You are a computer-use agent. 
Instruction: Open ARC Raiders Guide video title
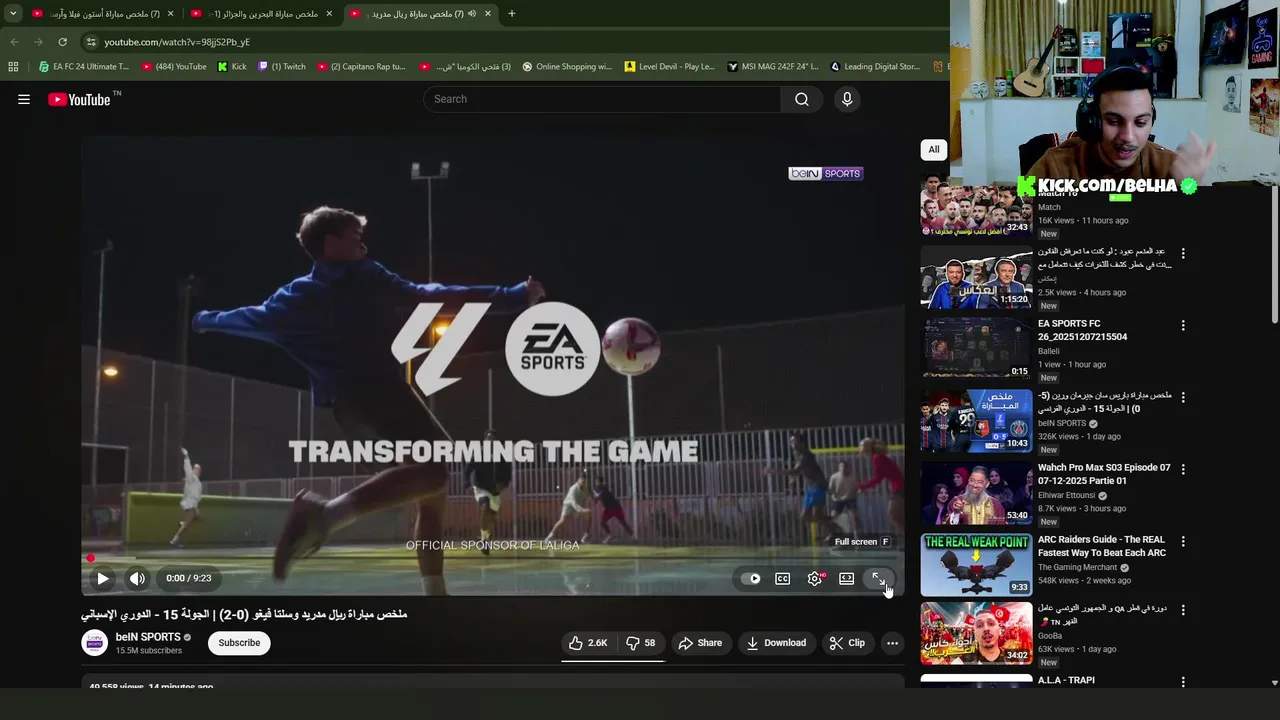point(1102,546)
